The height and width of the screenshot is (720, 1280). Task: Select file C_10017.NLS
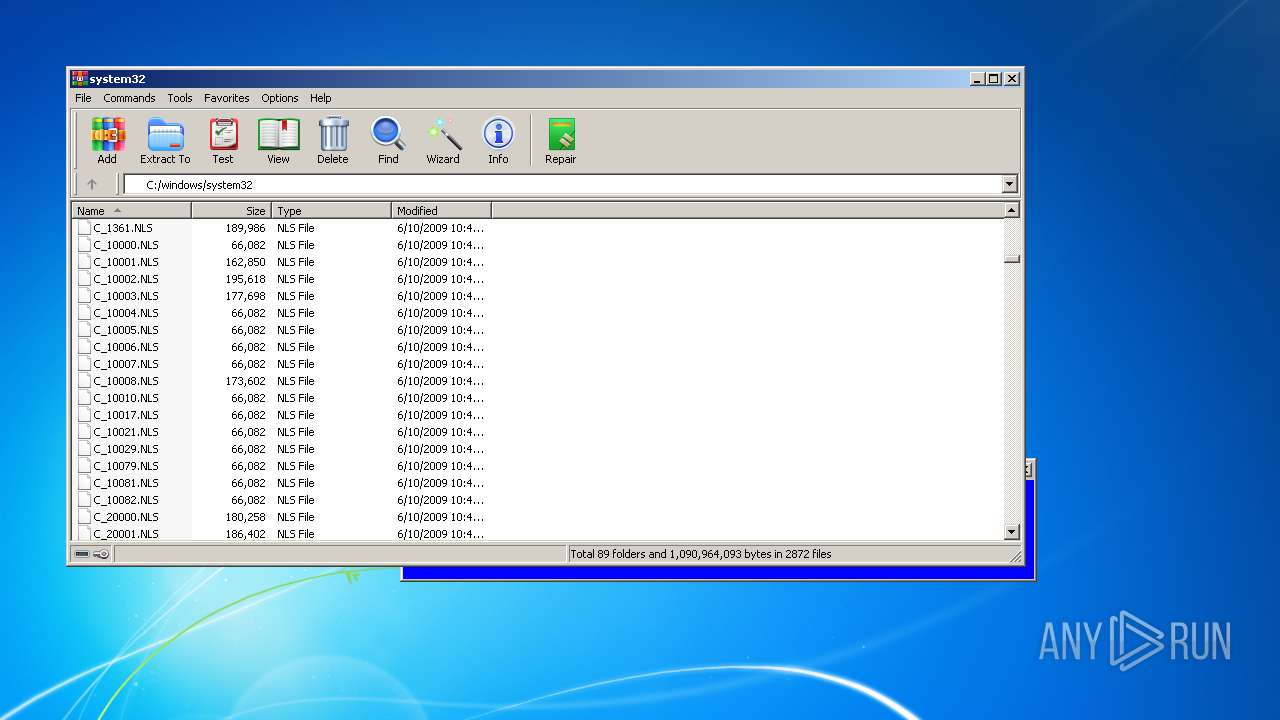pyautogui.click(x=125, y=415)
